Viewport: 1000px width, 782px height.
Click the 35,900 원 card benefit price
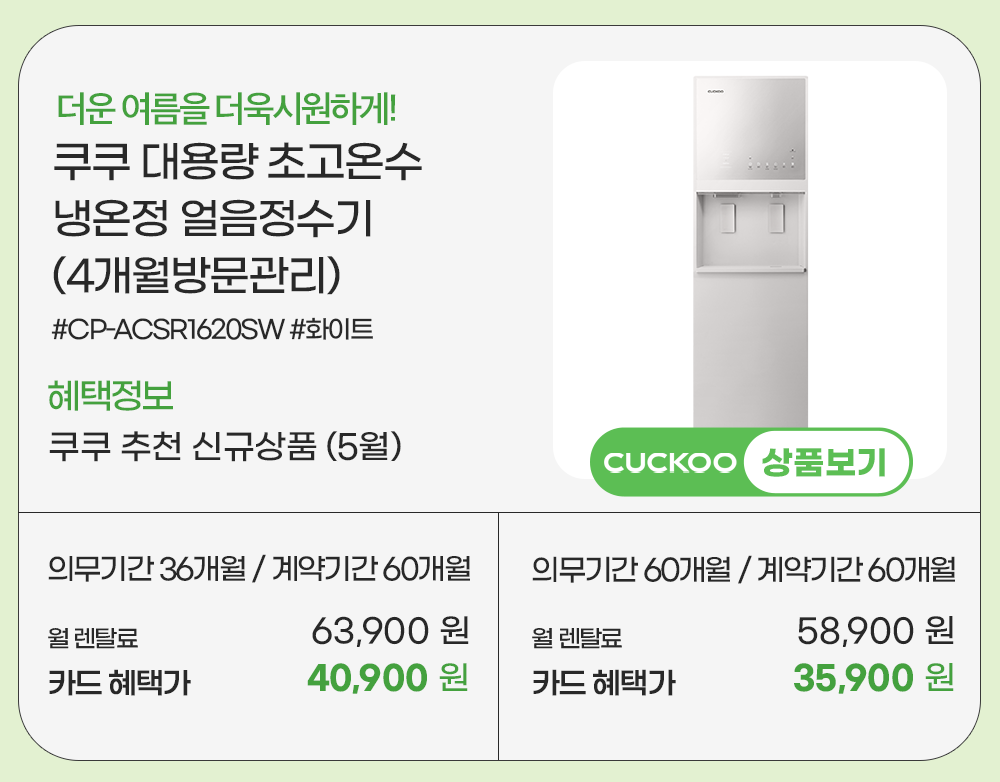[873, 678]
